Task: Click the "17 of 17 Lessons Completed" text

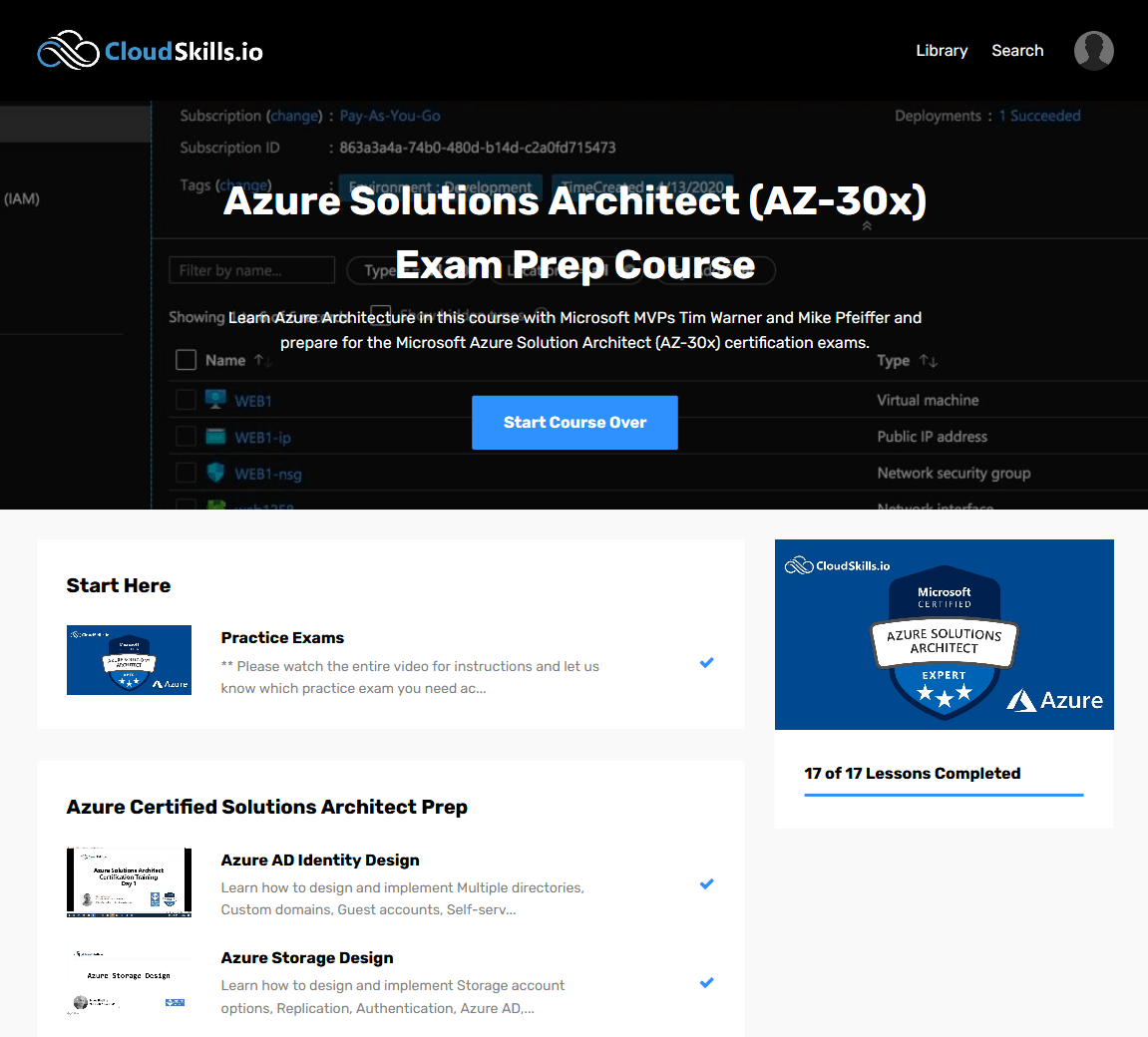Action: coord(913,774)
